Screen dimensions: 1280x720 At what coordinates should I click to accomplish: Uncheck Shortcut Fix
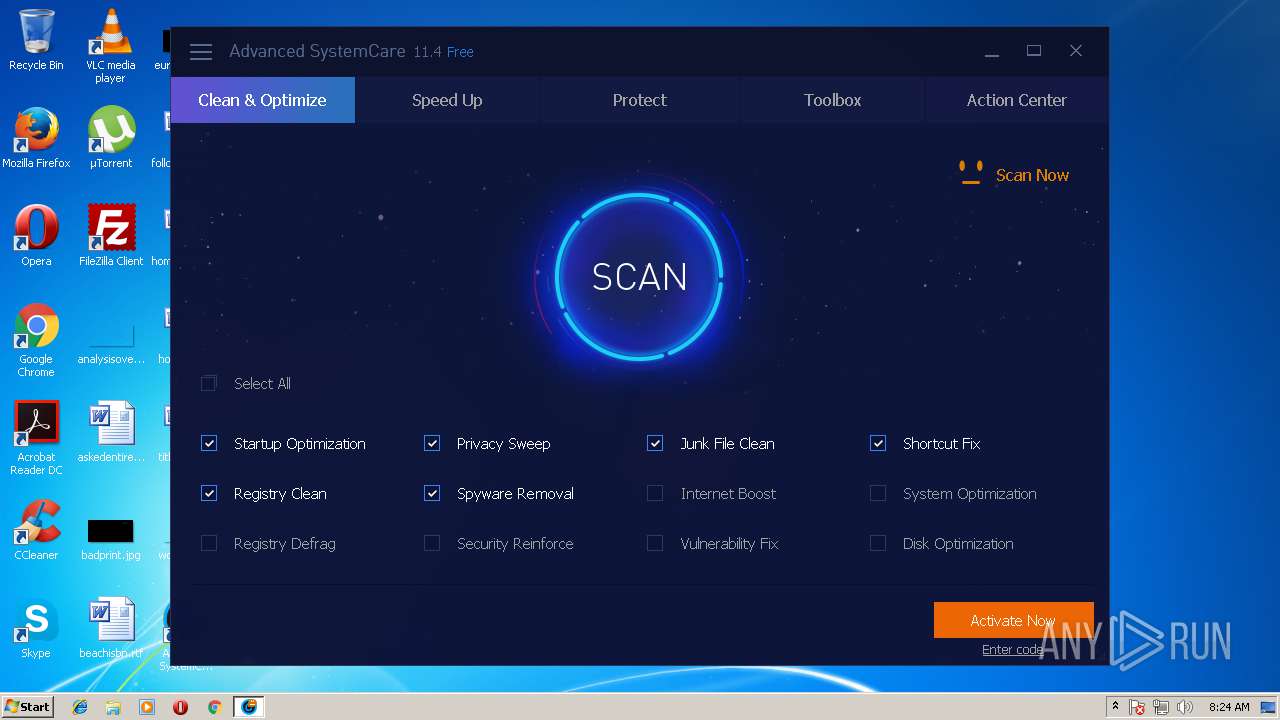[x=878, y=443]
